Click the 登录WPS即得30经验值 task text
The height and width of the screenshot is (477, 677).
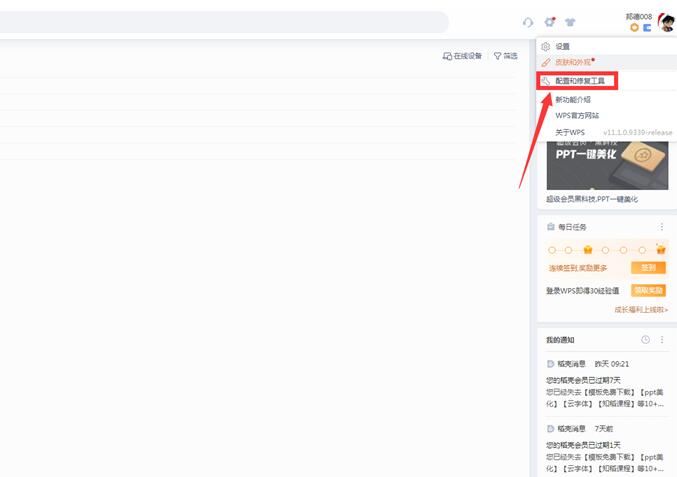pyautogui.click(x=582, y=291)
